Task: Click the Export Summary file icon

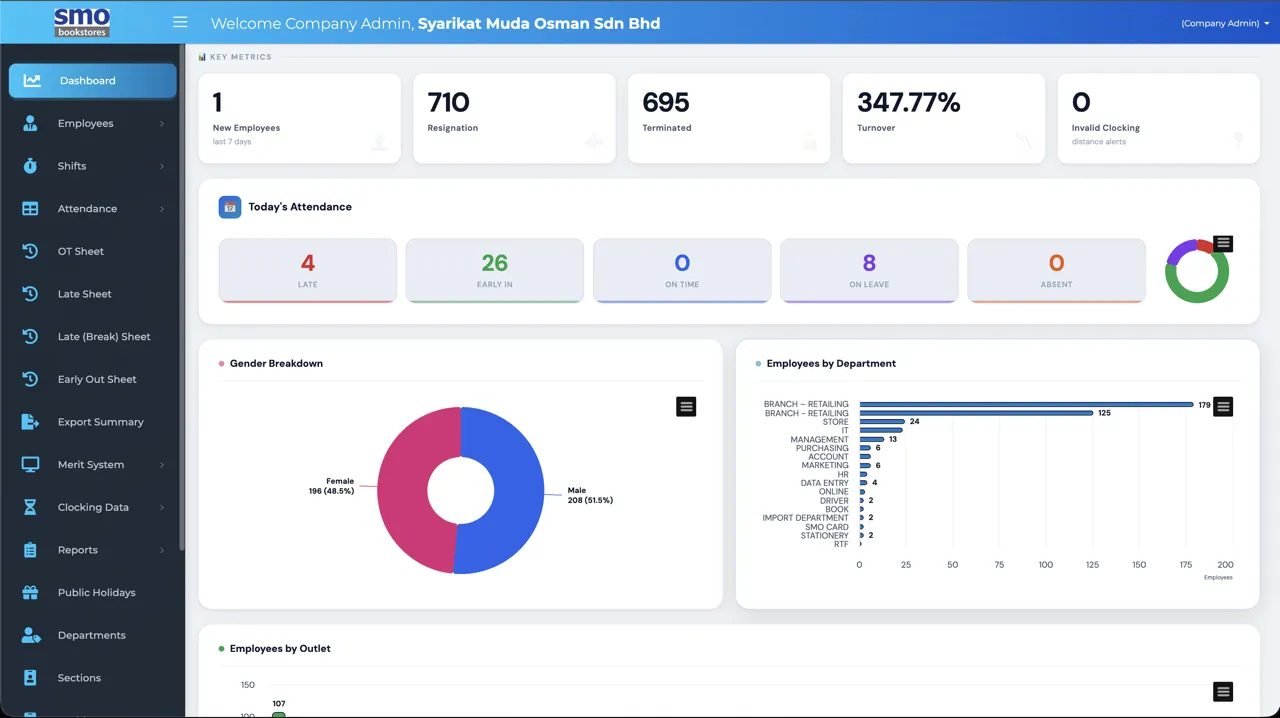Action: (x=30, y=422)
